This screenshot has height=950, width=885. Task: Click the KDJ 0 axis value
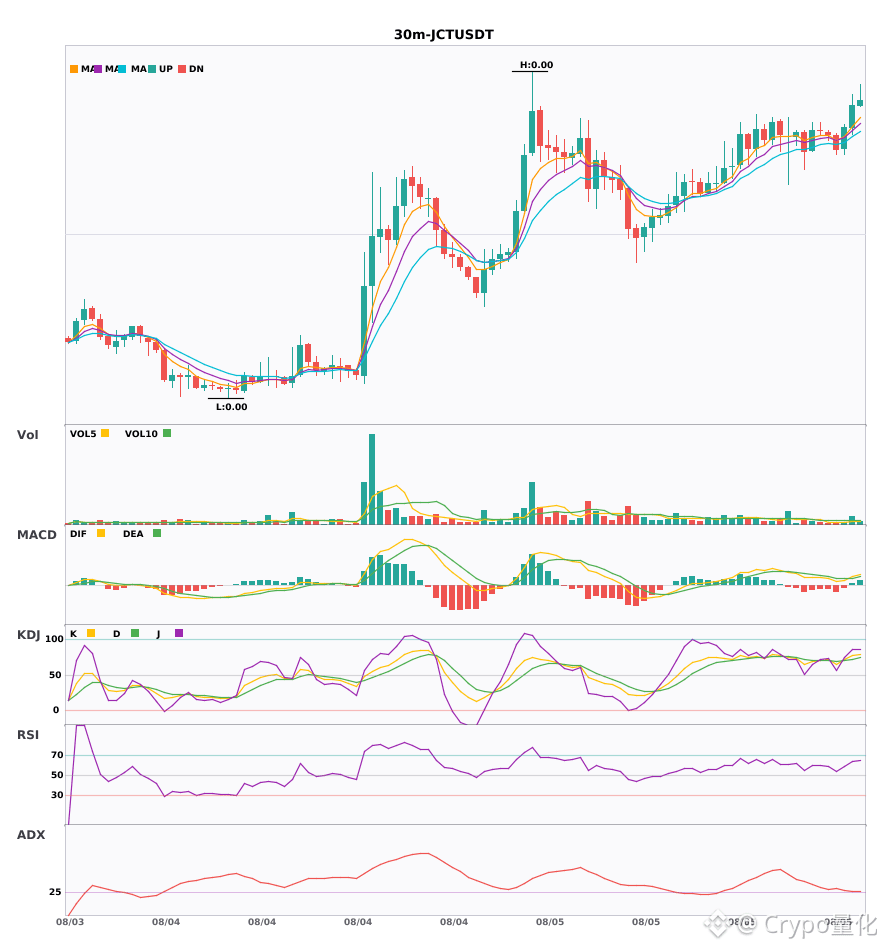point(56,710)
